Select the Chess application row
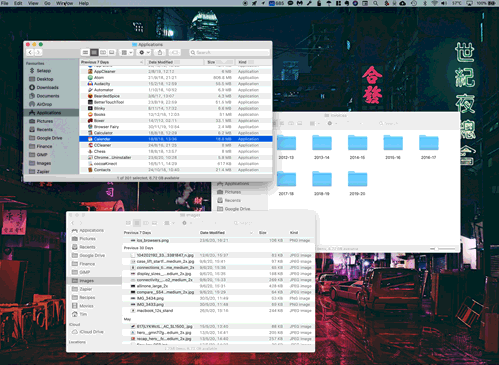This screenshot has width=499, height=365. 176,151
